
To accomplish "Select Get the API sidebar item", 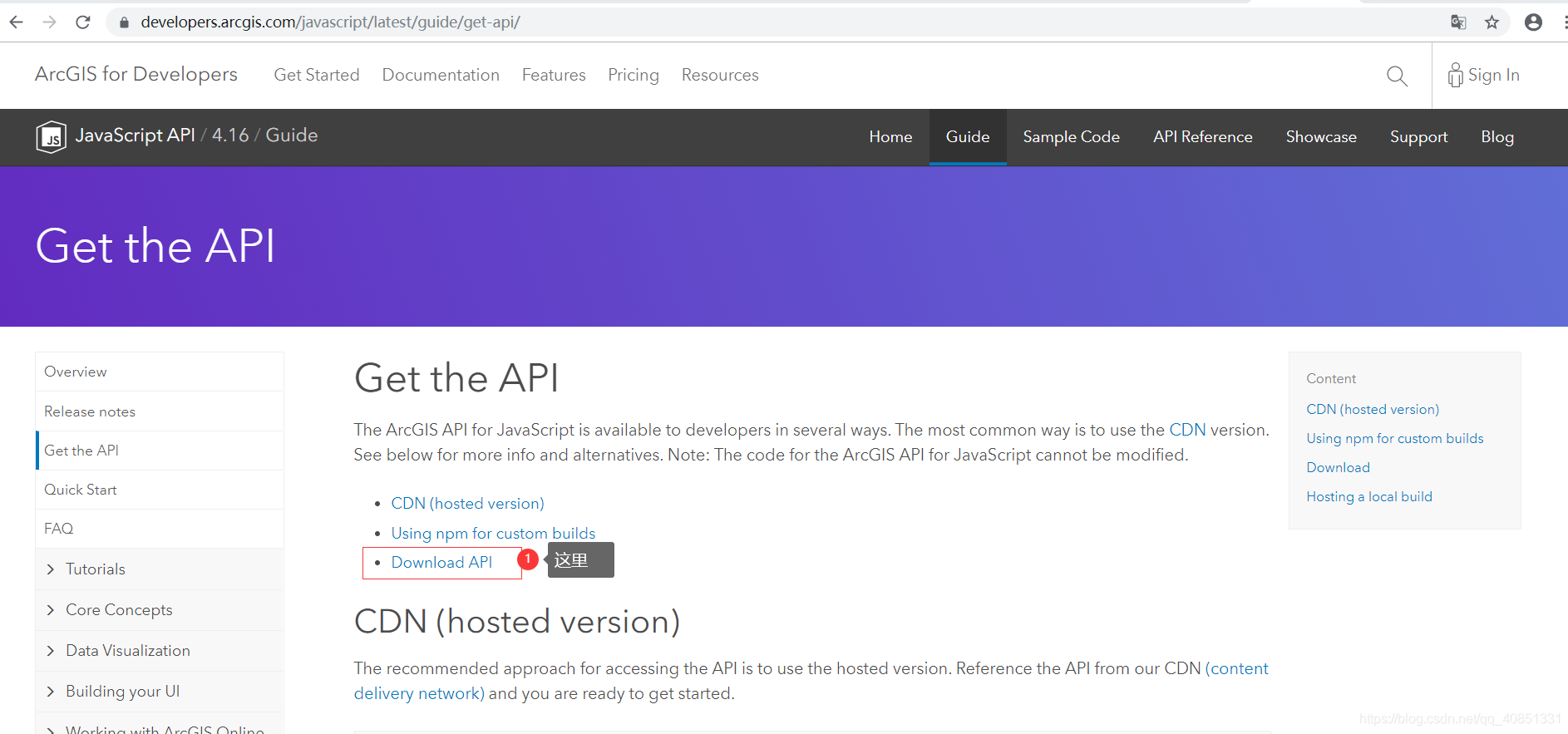I will (x=160, y=451).
